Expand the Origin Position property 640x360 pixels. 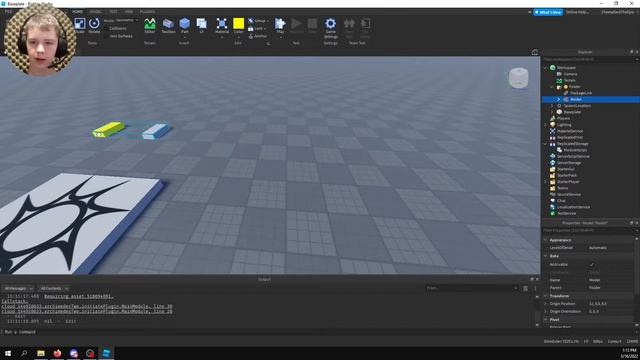[546, 304]
